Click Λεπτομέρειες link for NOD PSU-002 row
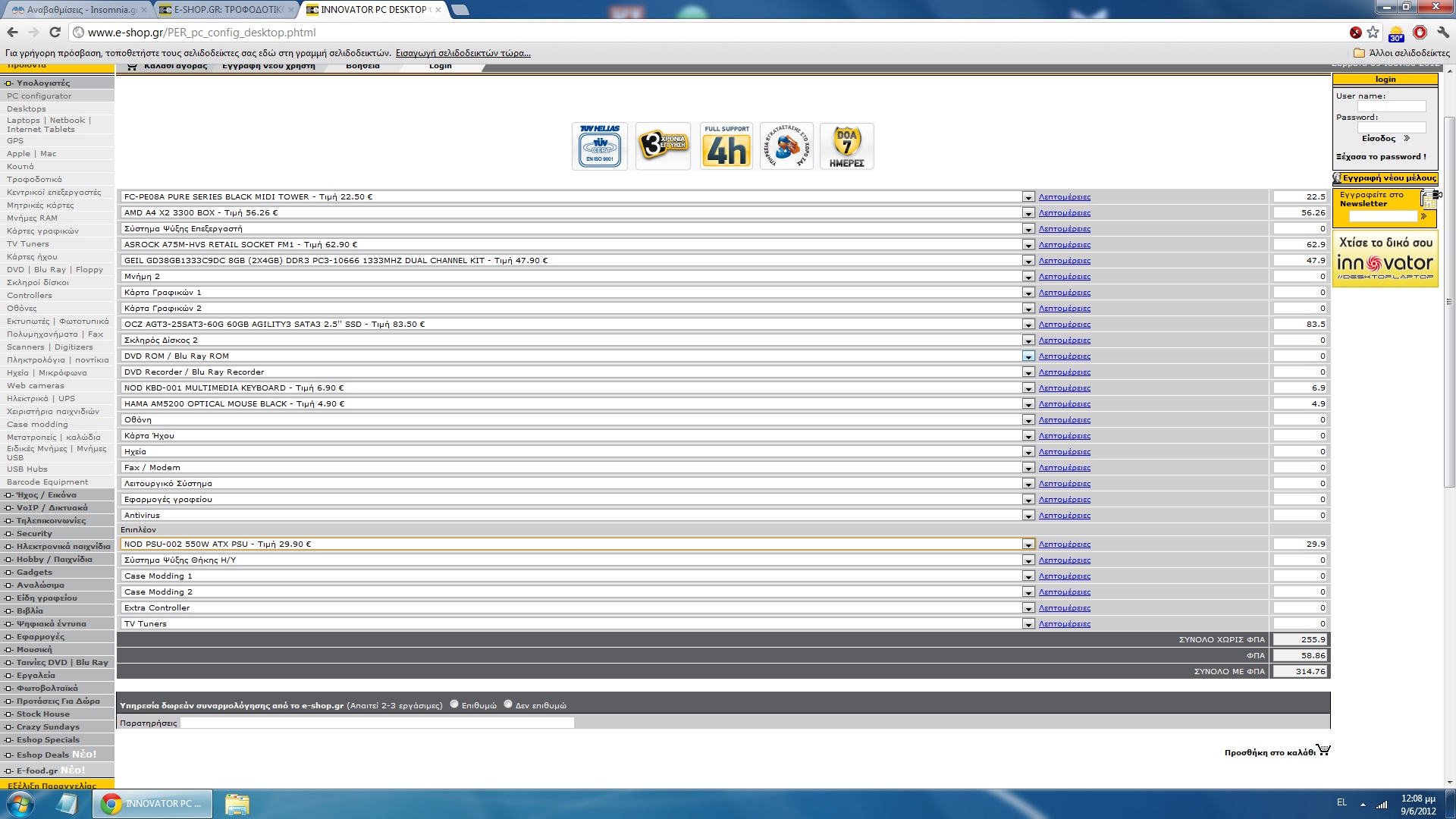 pos(1065,544)
